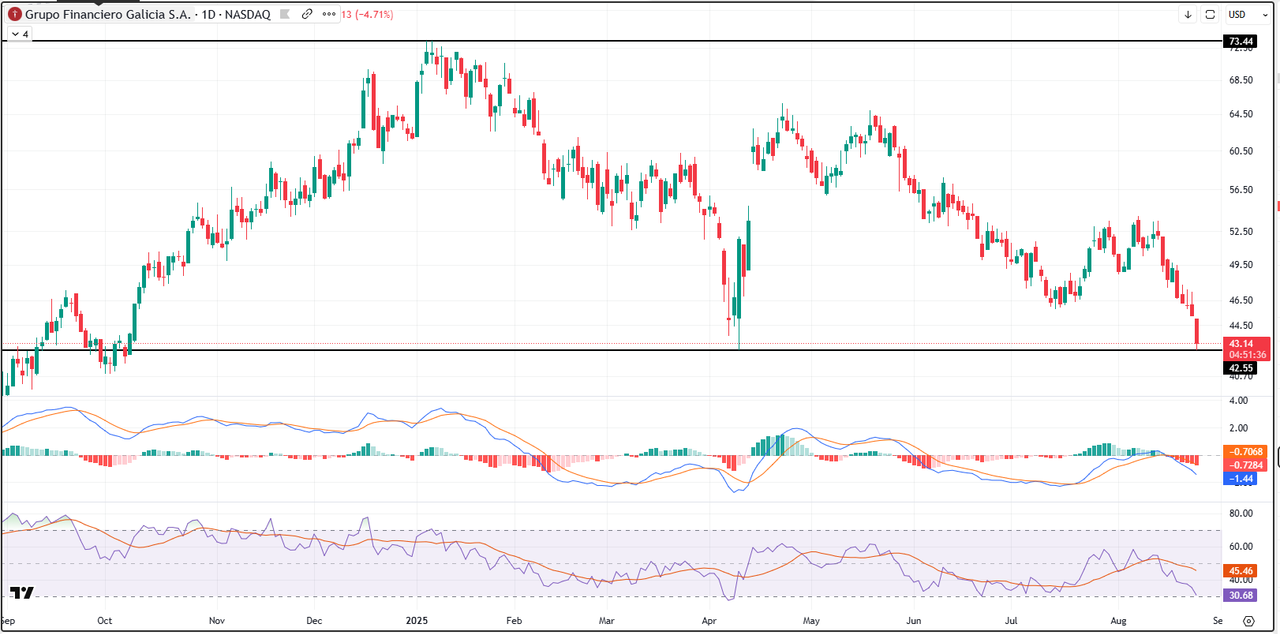1280x634 pixels.
Task: Click the 2025 label on time axis
Action: click(x=417, y=621)
